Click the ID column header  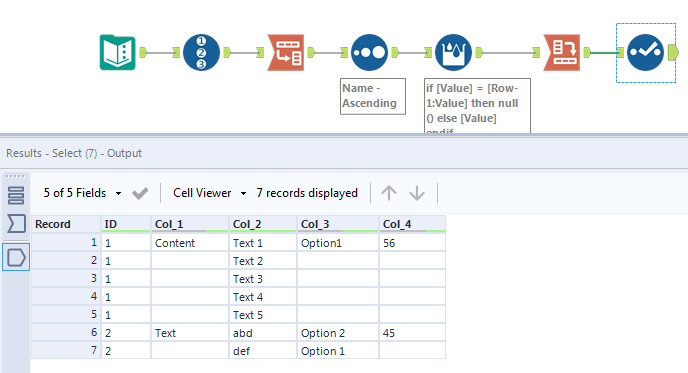coord(126,224)
